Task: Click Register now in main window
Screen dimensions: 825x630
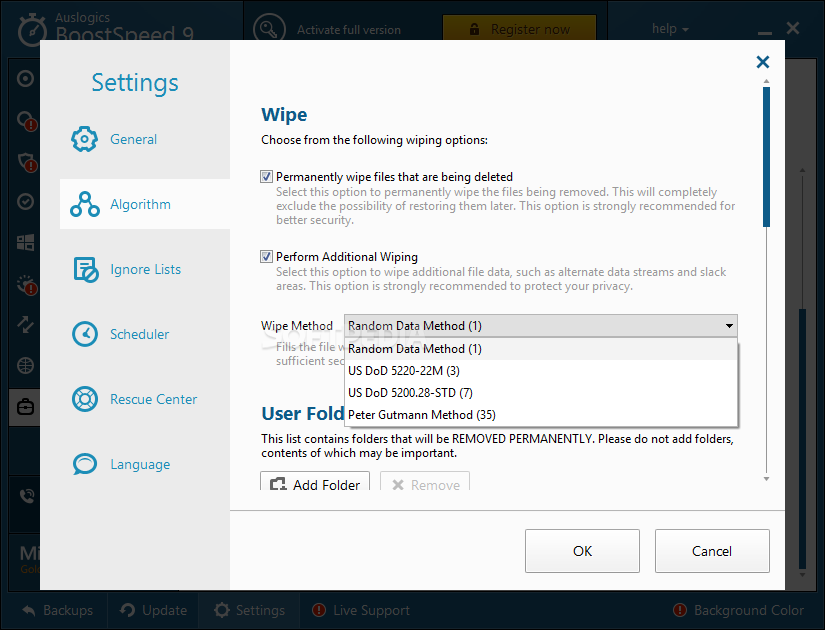Action: [519, 29]
